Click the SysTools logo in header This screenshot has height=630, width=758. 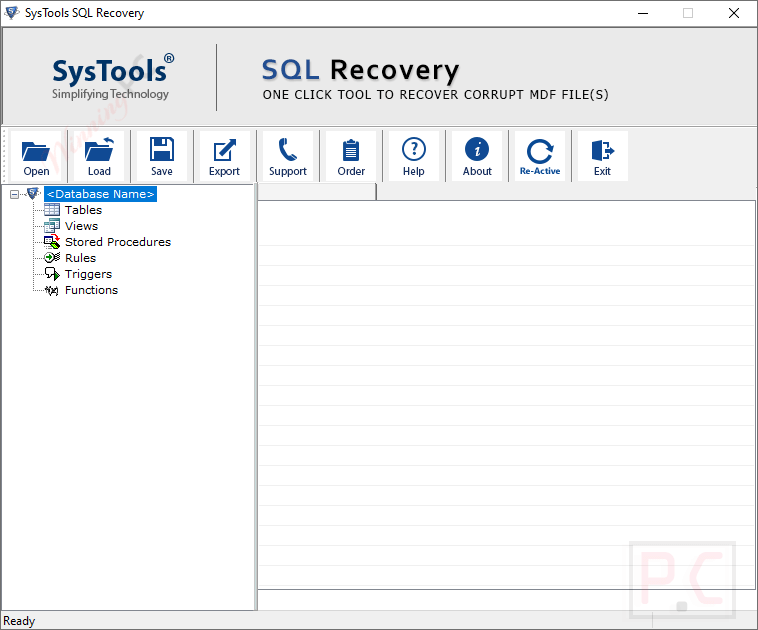113,76
